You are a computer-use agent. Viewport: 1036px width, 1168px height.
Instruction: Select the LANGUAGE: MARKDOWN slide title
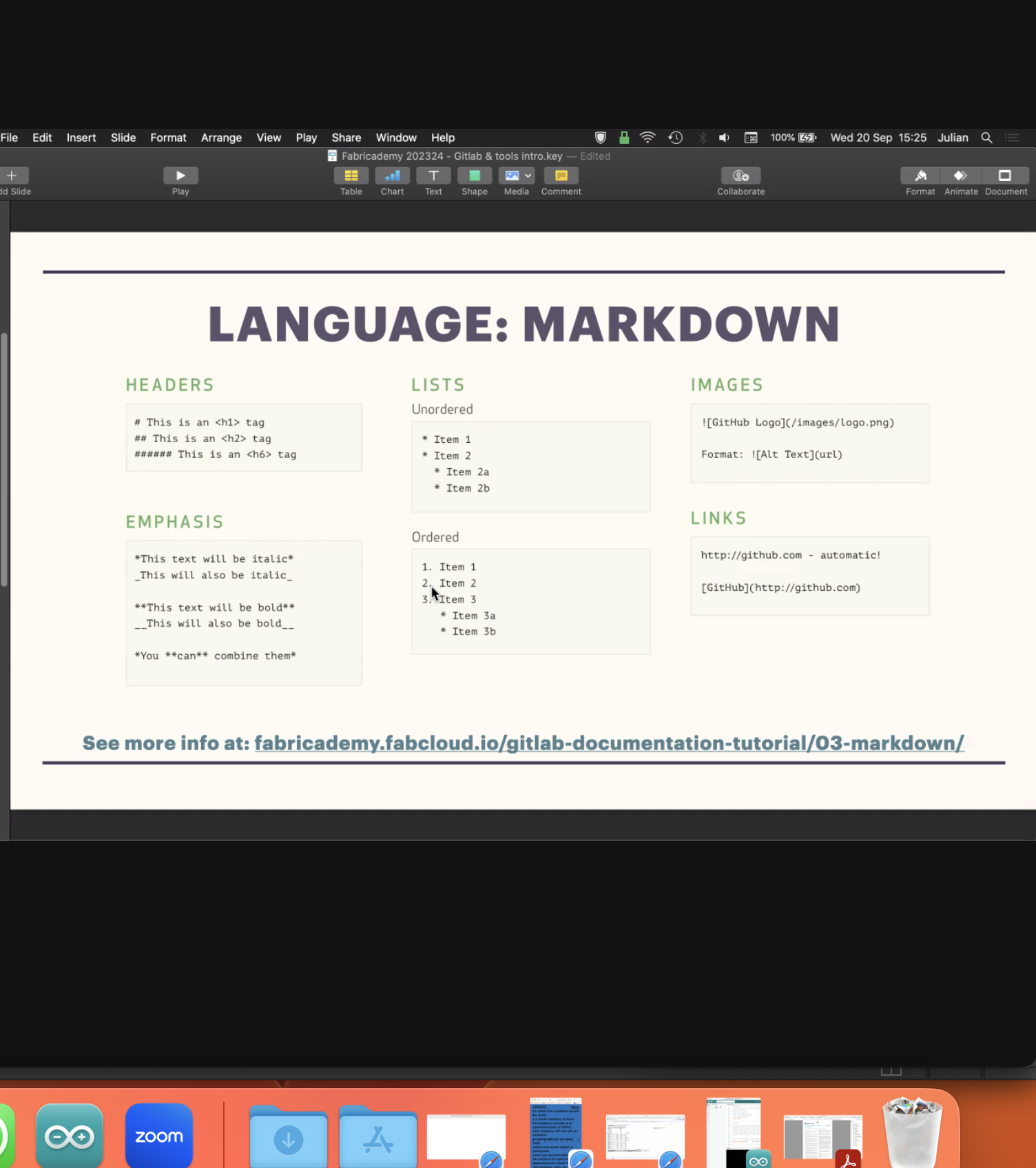coord(524,324)
